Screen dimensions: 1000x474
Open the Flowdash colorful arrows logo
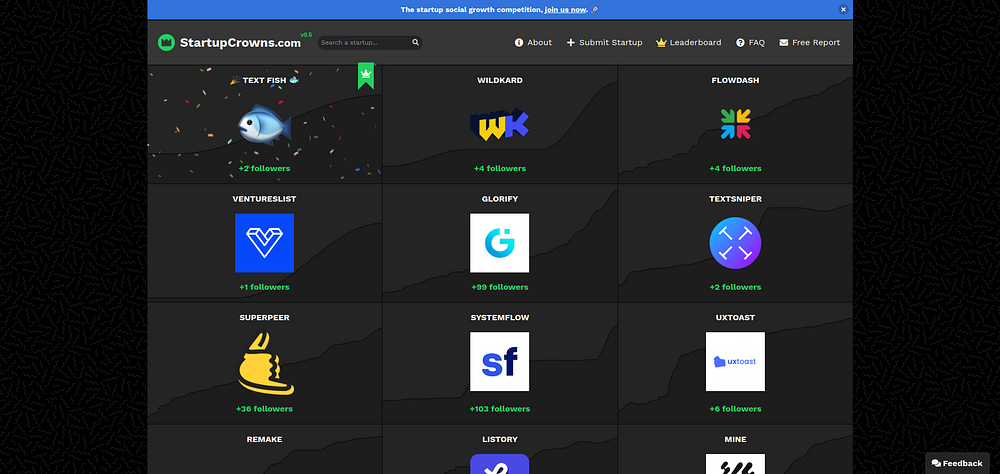735,124
